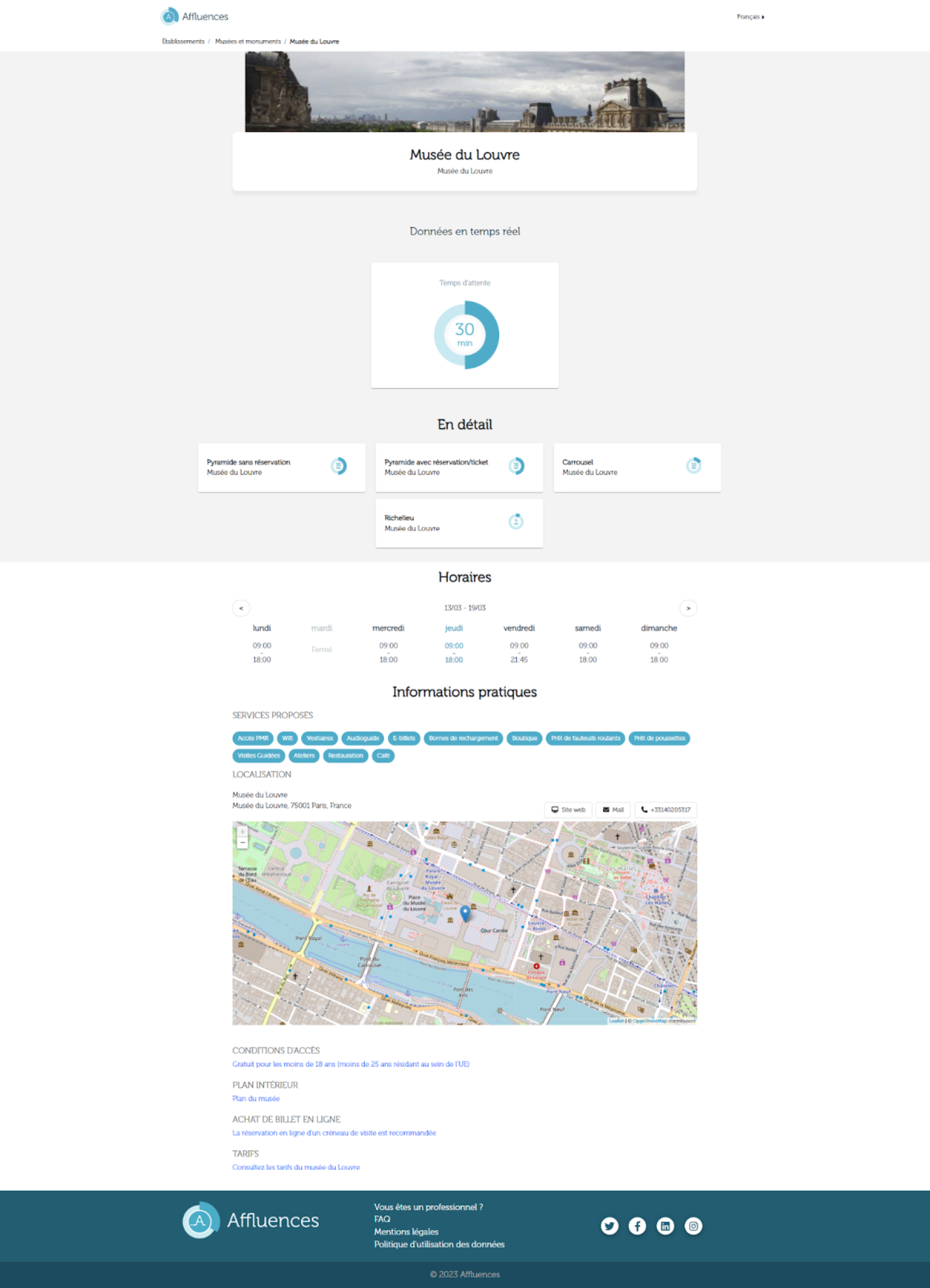Open the FAQ footer link
This screenshot has height=1288, width=930.
coord(382,1219)
